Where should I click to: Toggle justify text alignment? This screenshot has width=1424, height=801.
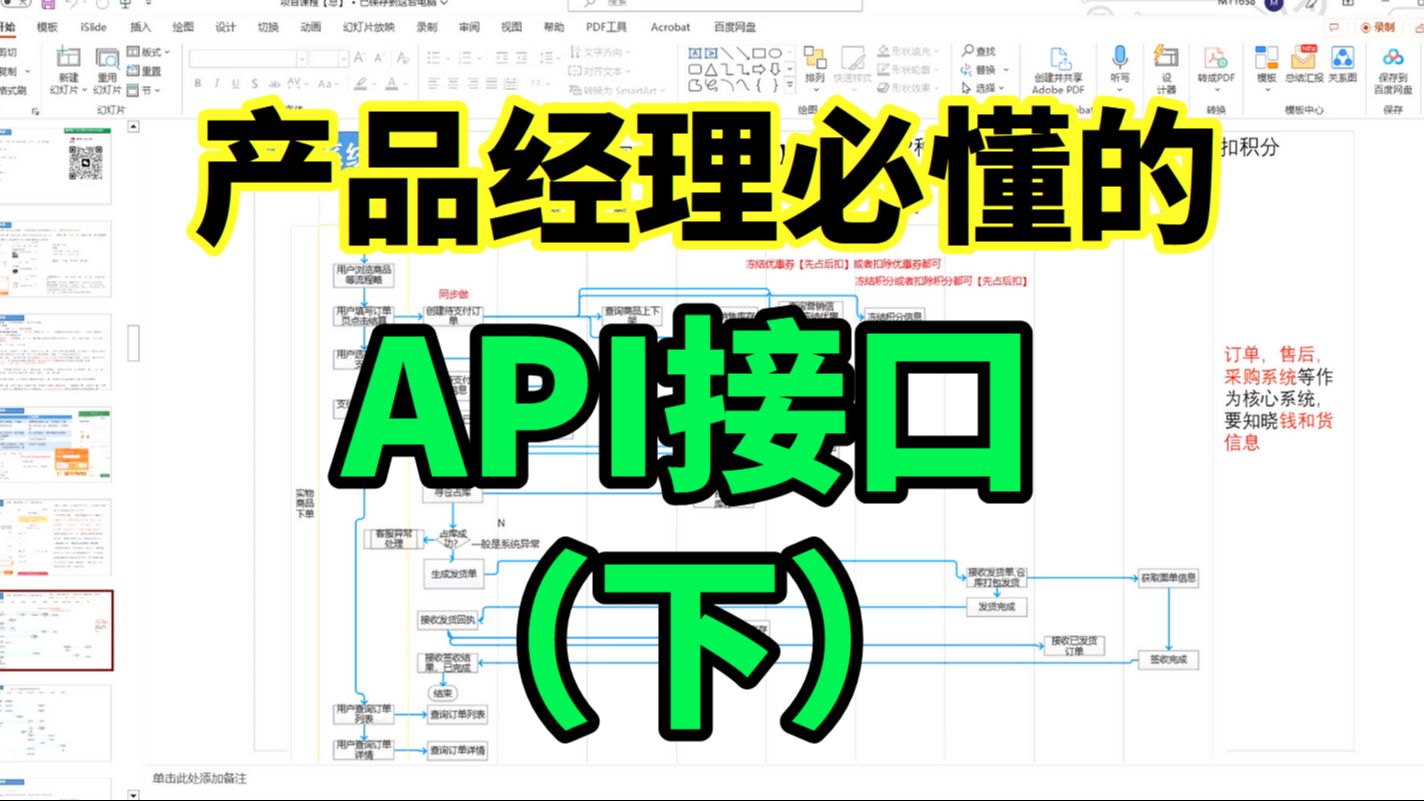[x=491, y=84]
